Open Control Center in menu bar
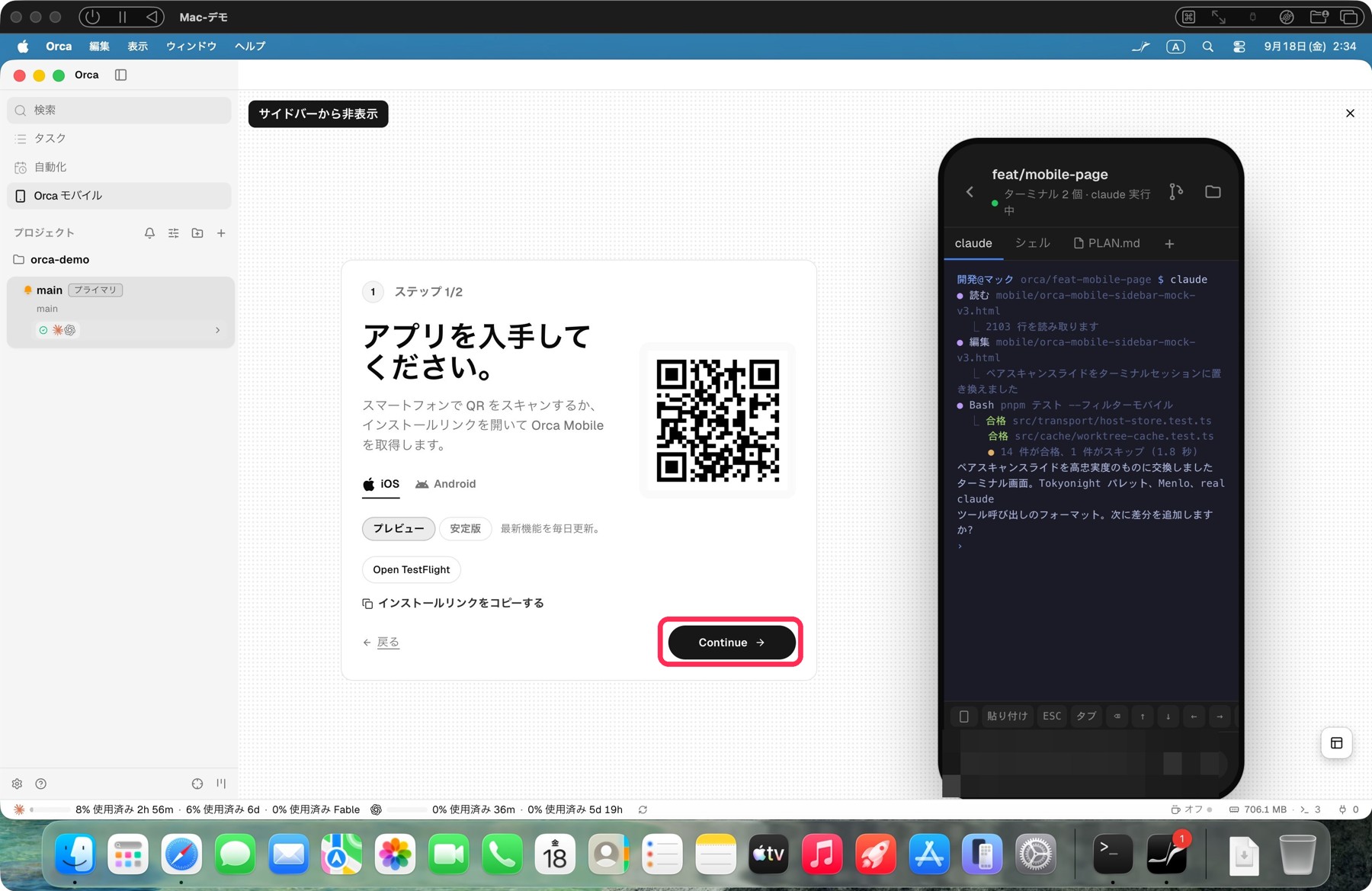 point(1239,46)
